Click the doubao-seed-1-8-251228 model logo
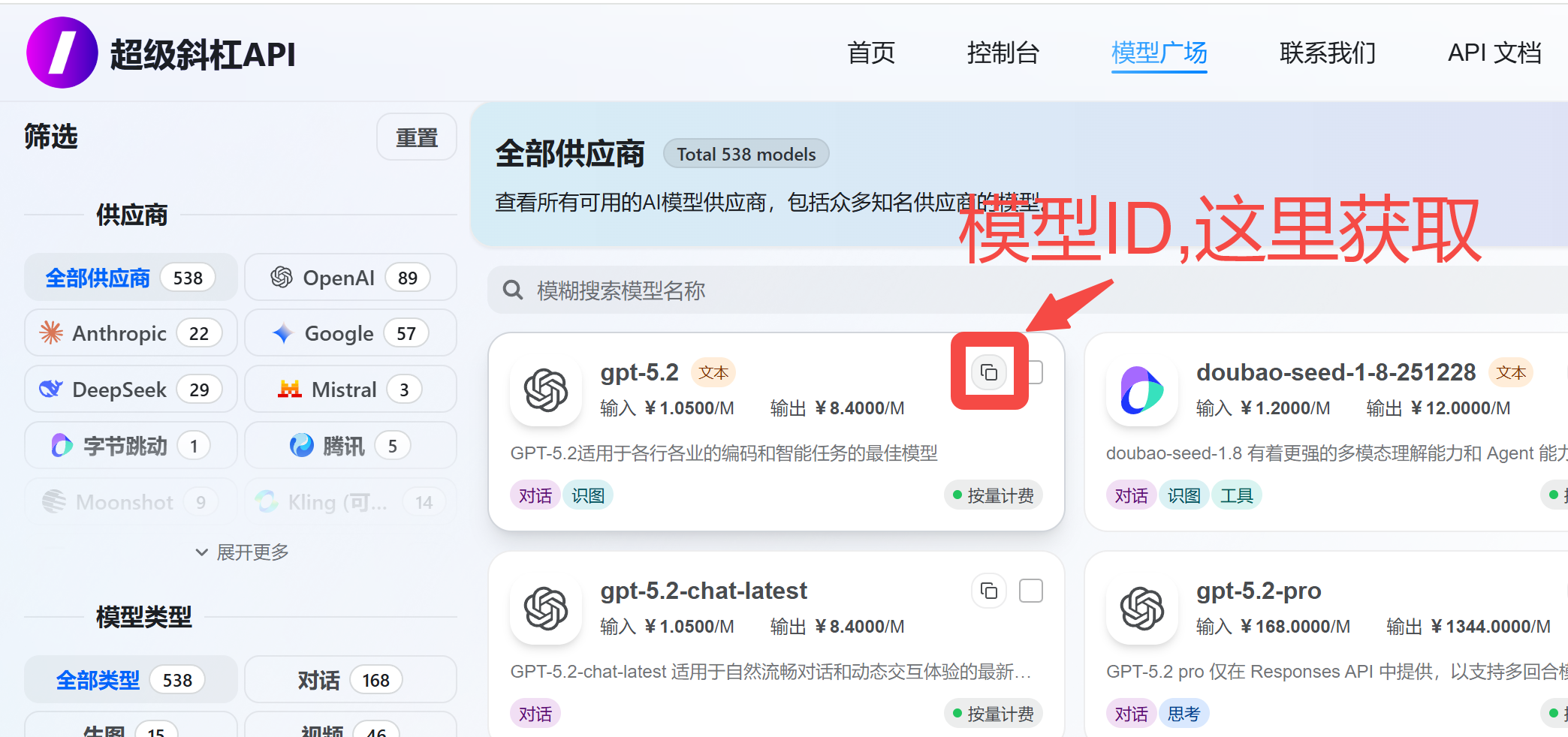1568x737 pixels. click(1141, 390)
